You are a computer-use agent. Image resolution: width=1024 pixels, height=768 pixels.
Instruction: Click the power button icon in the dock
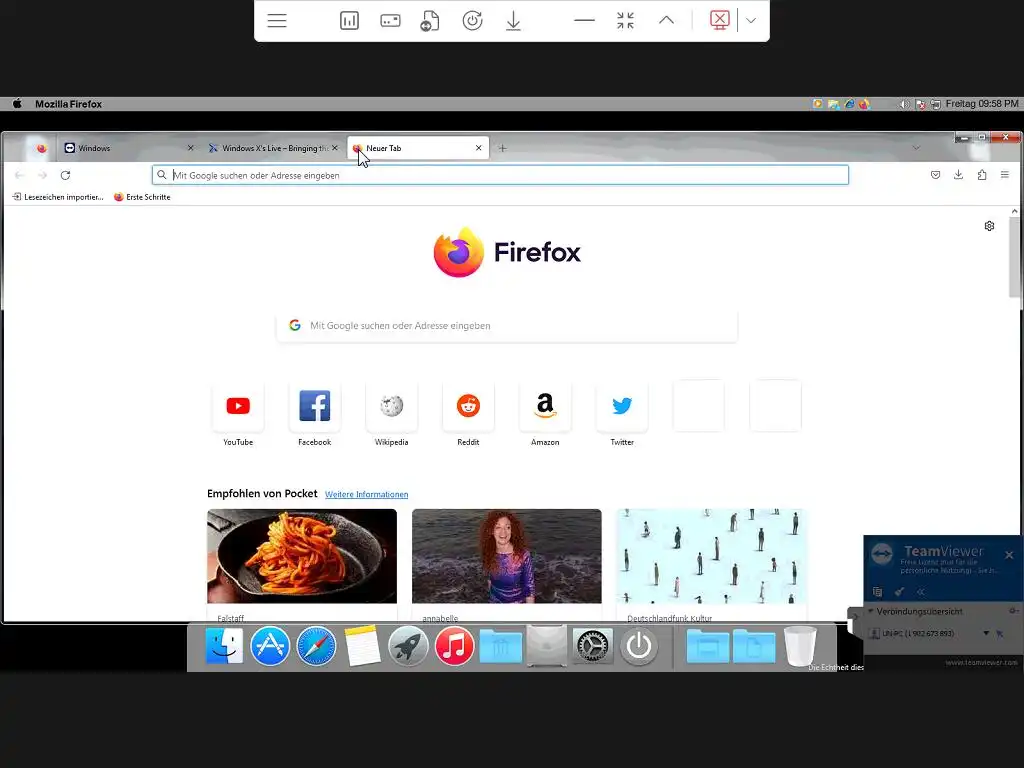point(639,646)
